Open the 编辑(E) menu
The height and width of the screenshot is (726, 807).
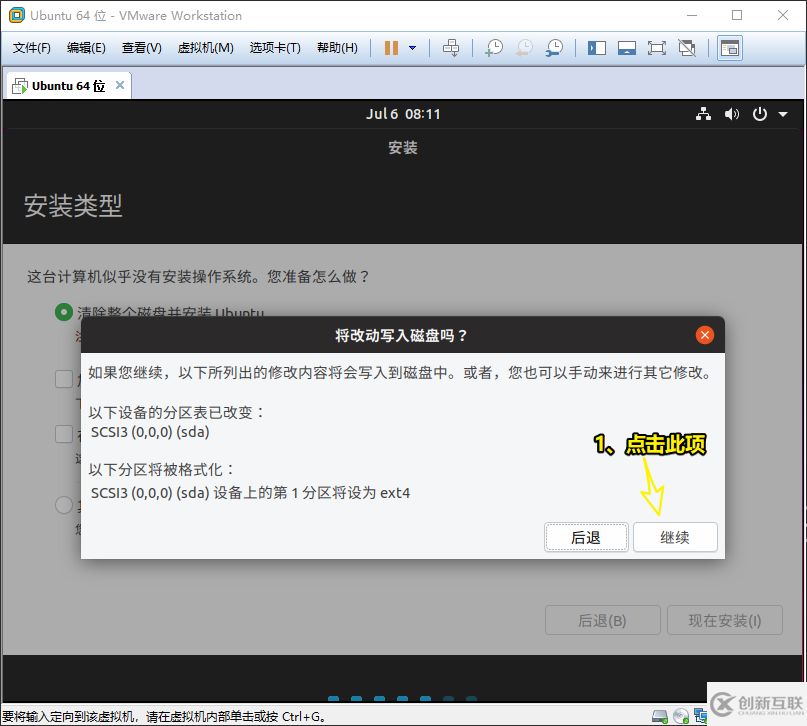[86, 48]
